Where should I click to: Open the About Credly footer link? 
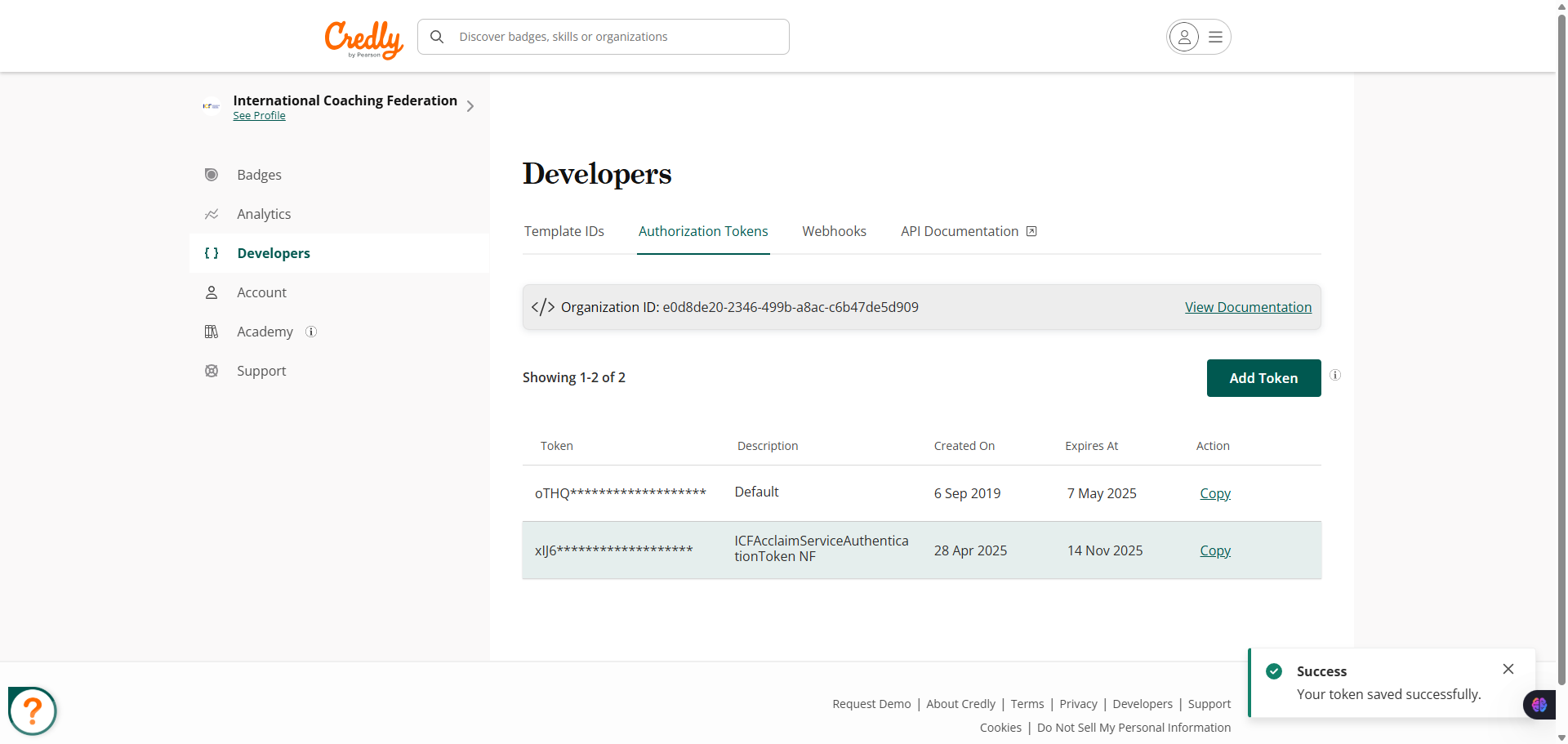coord(960,704)
